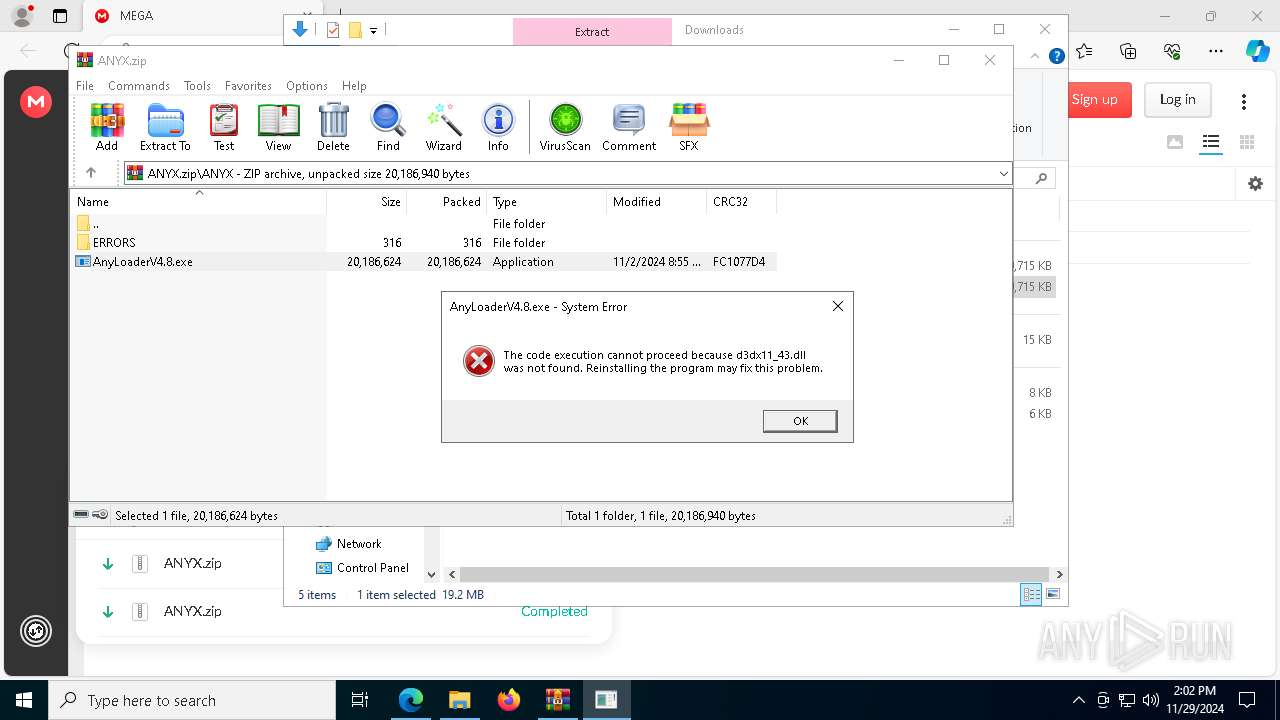Go up one folder level arrow

tap(91, 173)
